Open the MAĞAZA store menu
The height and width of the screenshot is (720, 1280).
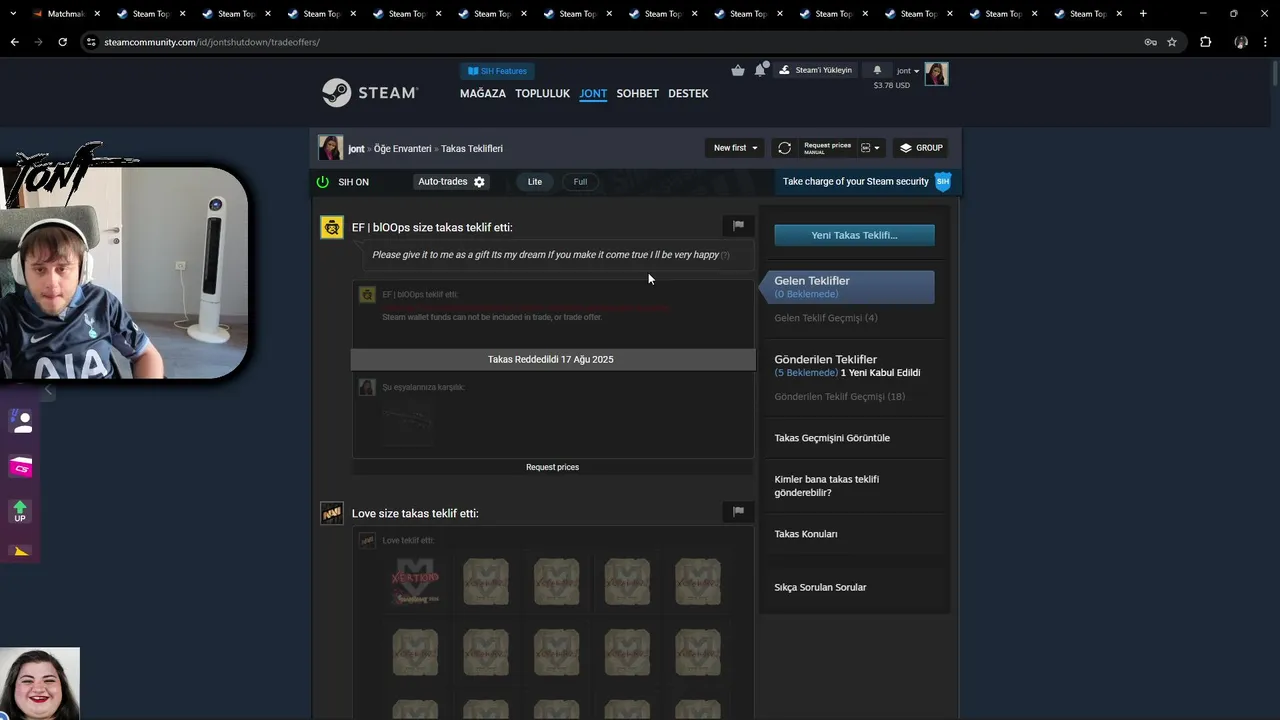point(483,93)
